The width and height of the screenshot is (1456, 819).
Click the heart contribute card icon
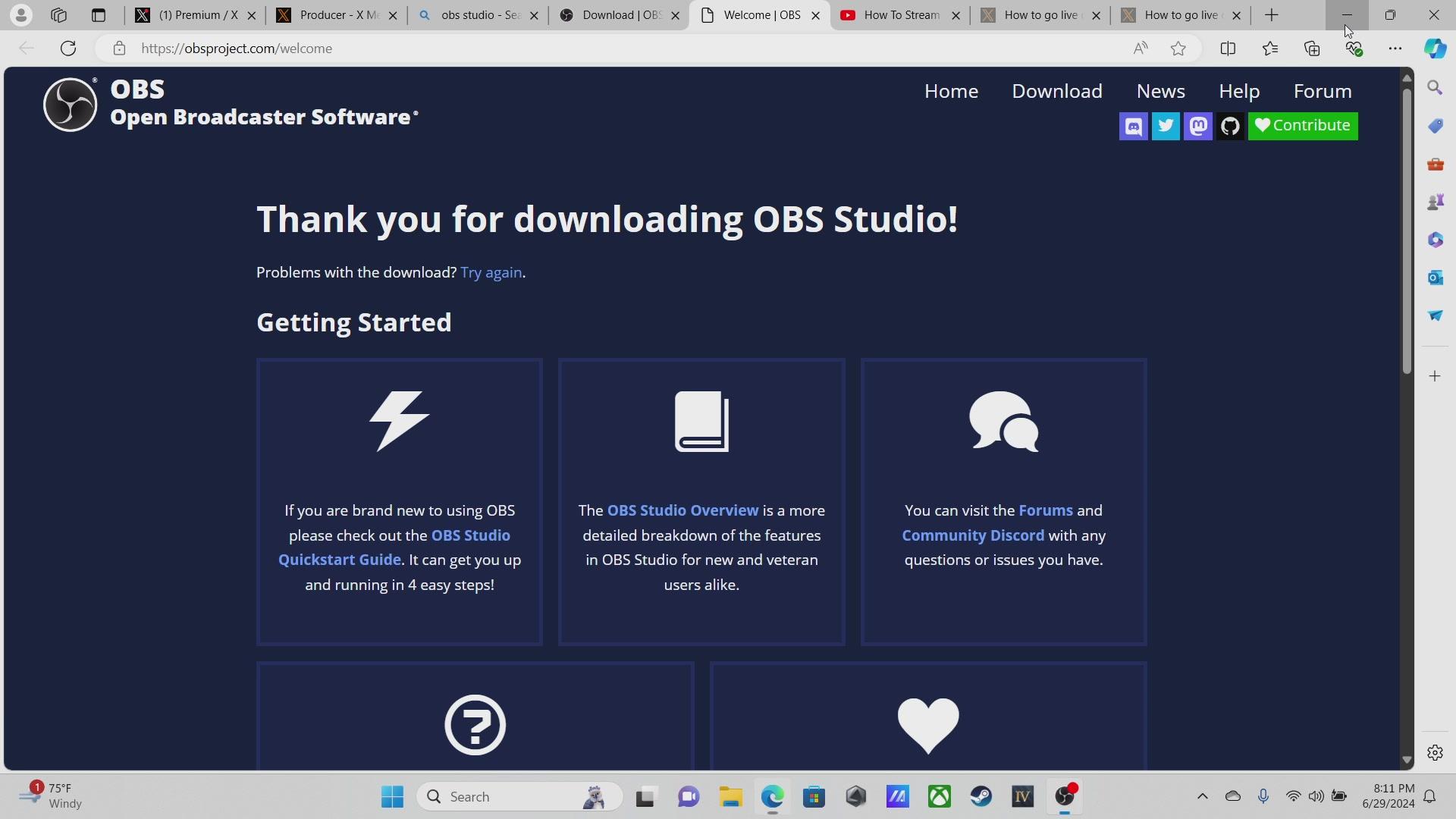[928, 726]
